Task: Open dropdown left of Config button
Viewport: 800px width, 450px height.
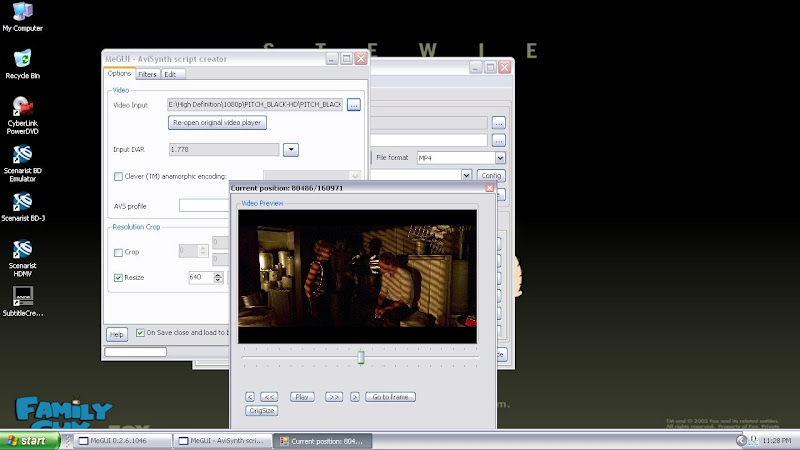Action: [466, 176]
